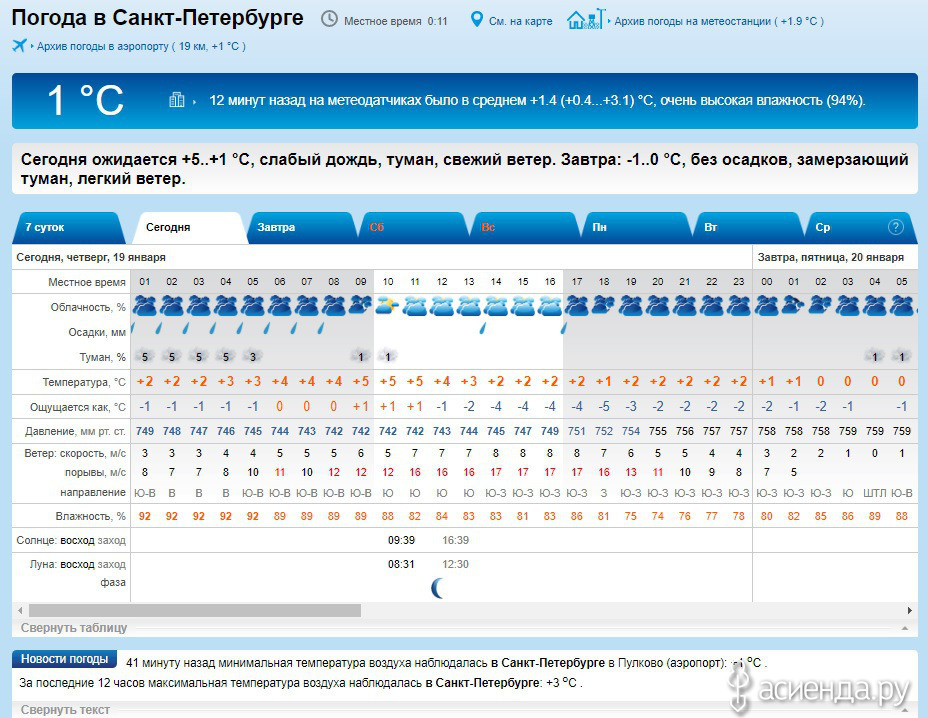This screenshot has height=718, width=928.
Task: Open the Ср forecast tab
Action: click(x=859, y=227)
